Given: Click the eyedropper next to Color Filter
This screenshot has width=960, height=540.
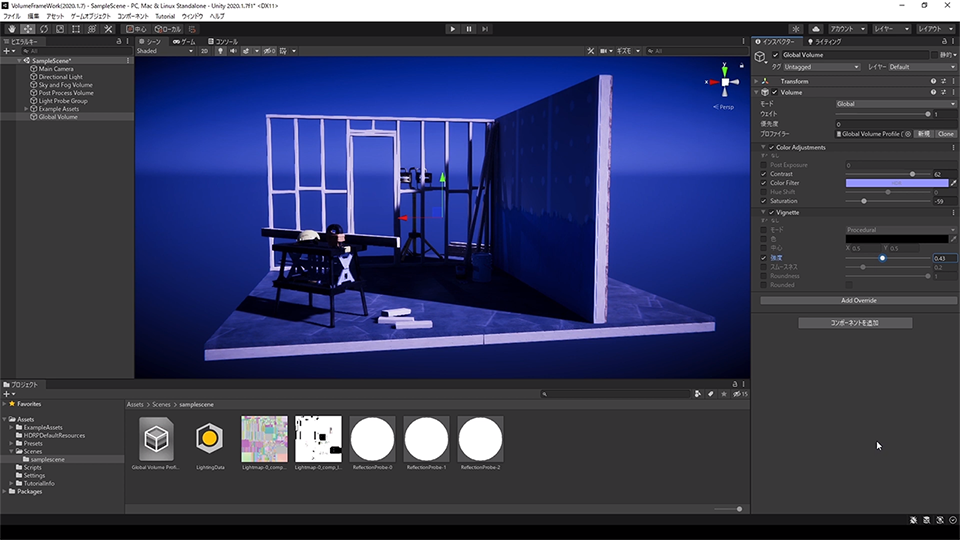Looking at the screenshot, I should [x=953, y=183].
